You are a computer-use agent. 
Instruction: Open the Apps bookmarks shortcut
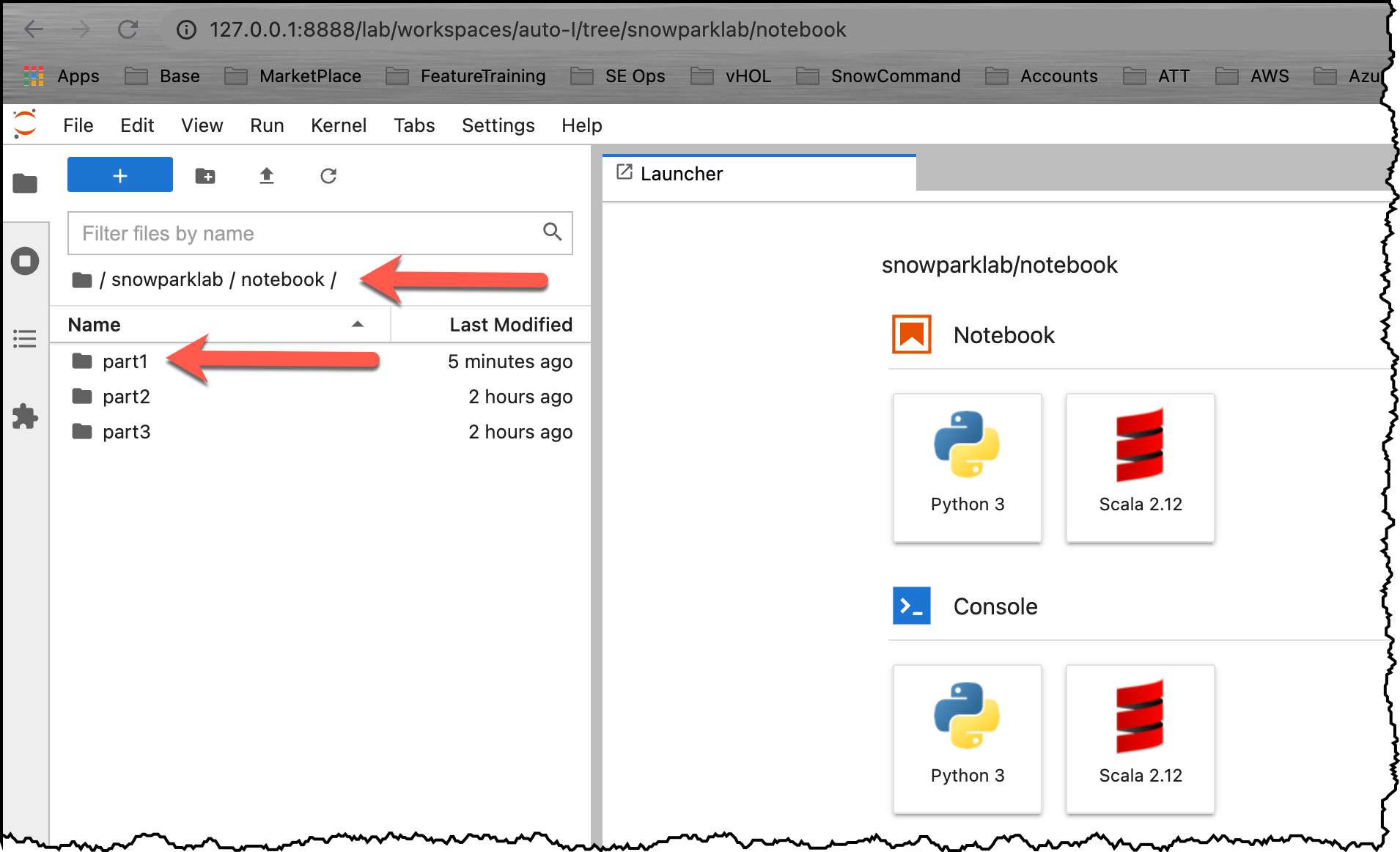(62, 76)
